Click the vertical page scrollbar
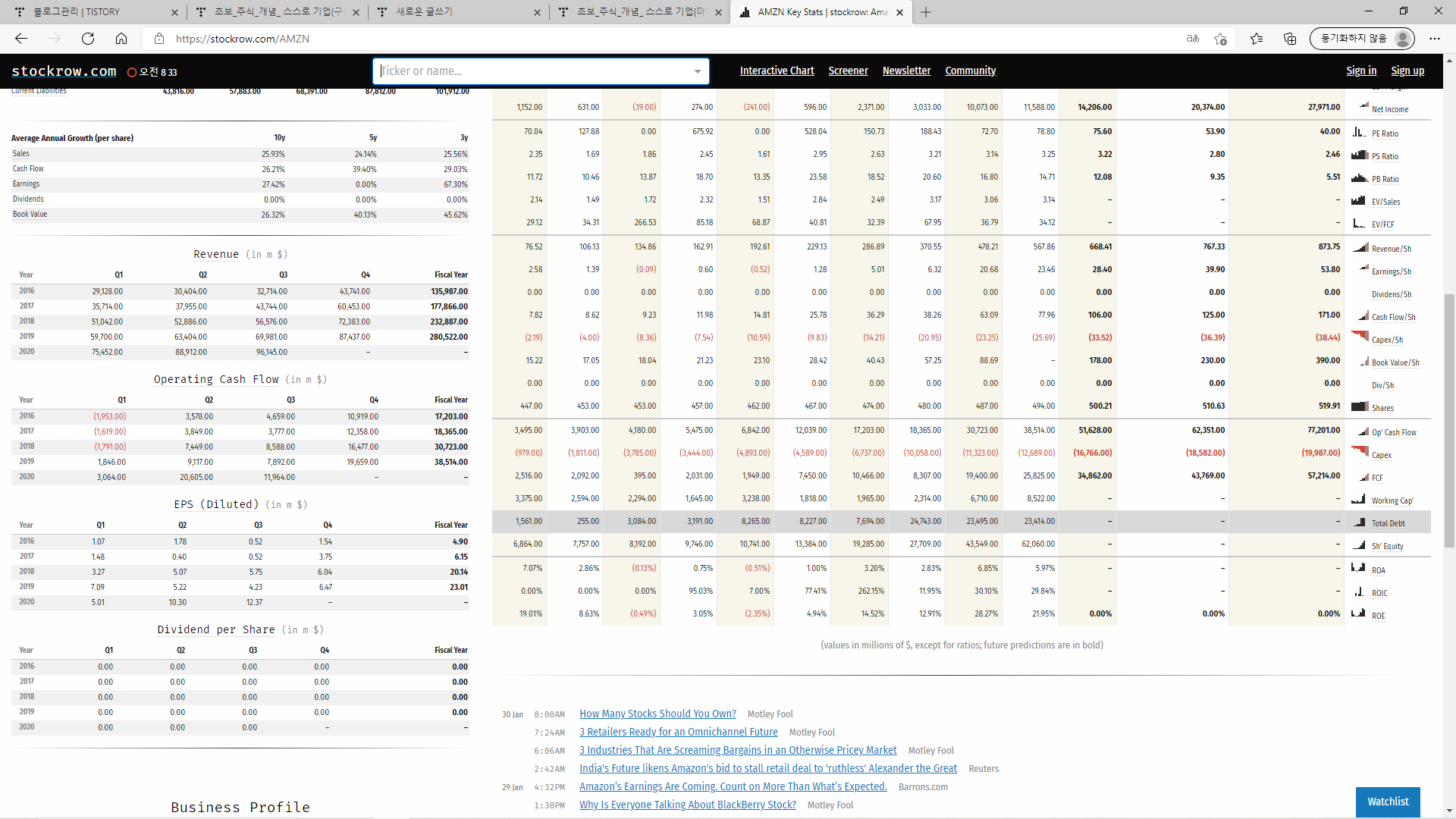1456x819 pixels. [1449, 420]
